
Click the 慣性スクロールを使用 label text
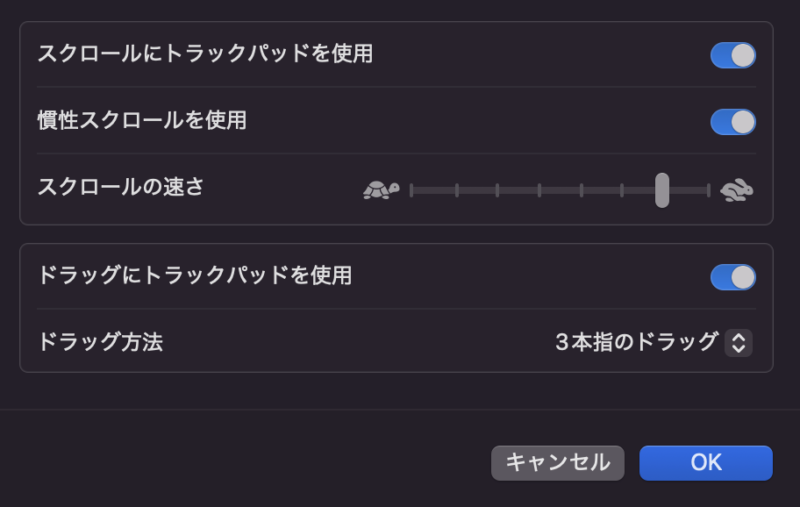142,120
